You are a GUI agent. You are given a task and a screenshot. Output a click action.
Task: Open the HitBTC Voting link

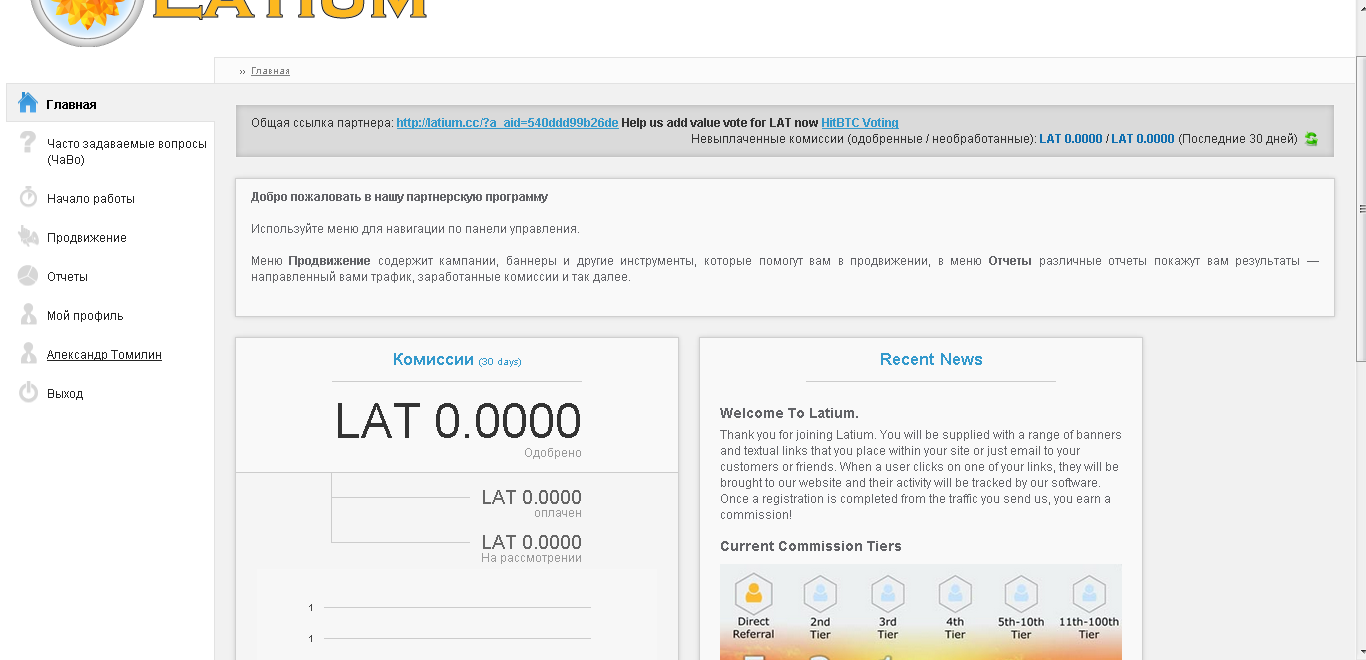tap(860, 123)
